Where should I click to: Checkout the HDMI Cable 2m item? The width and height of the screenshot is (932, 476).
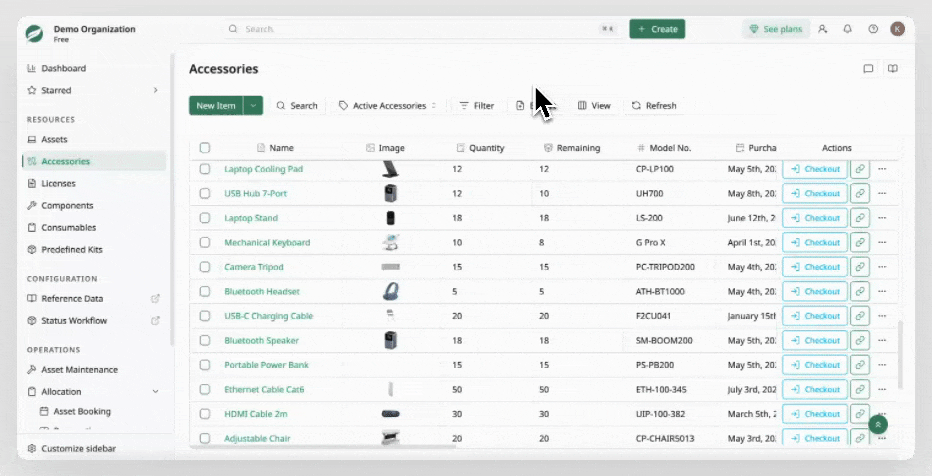pyautogui.click(x=815, y=414)
